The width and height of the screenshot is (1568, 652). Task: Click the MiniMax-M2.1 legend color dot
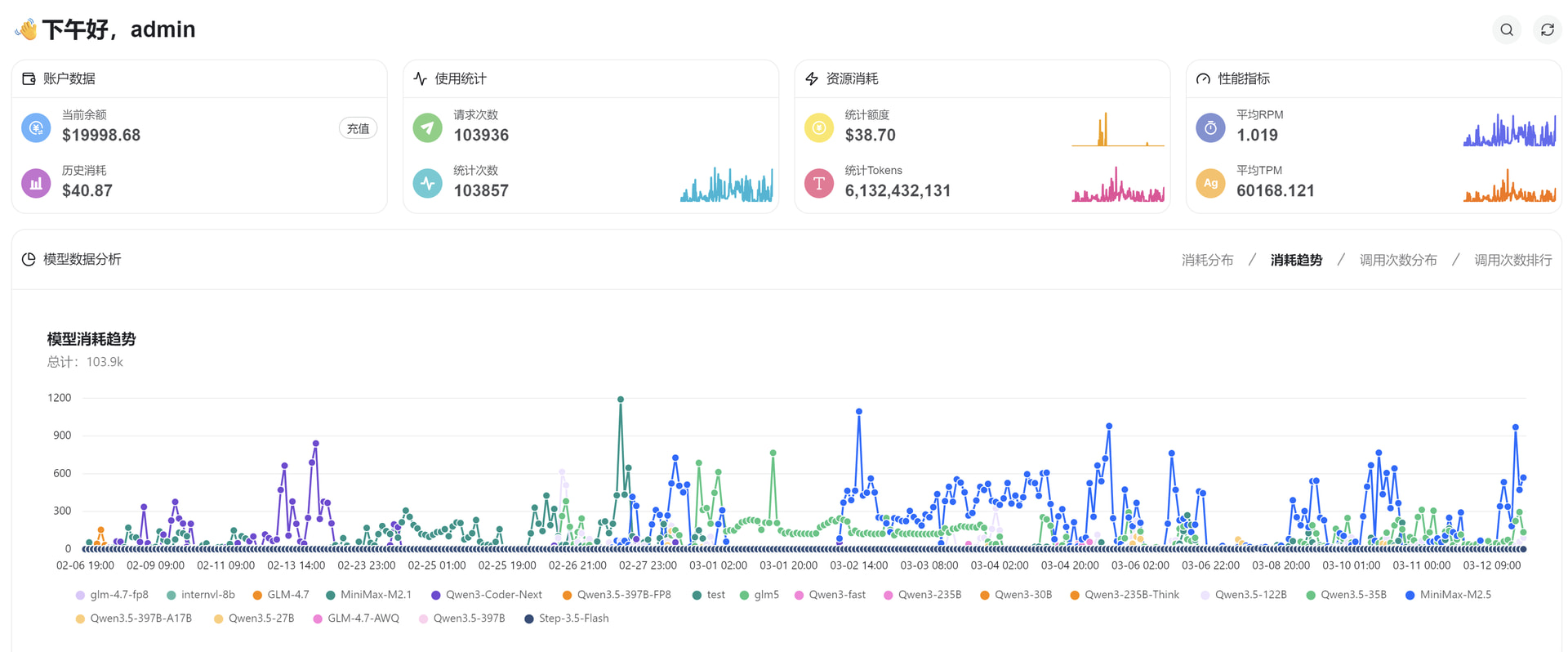[330, 595]
